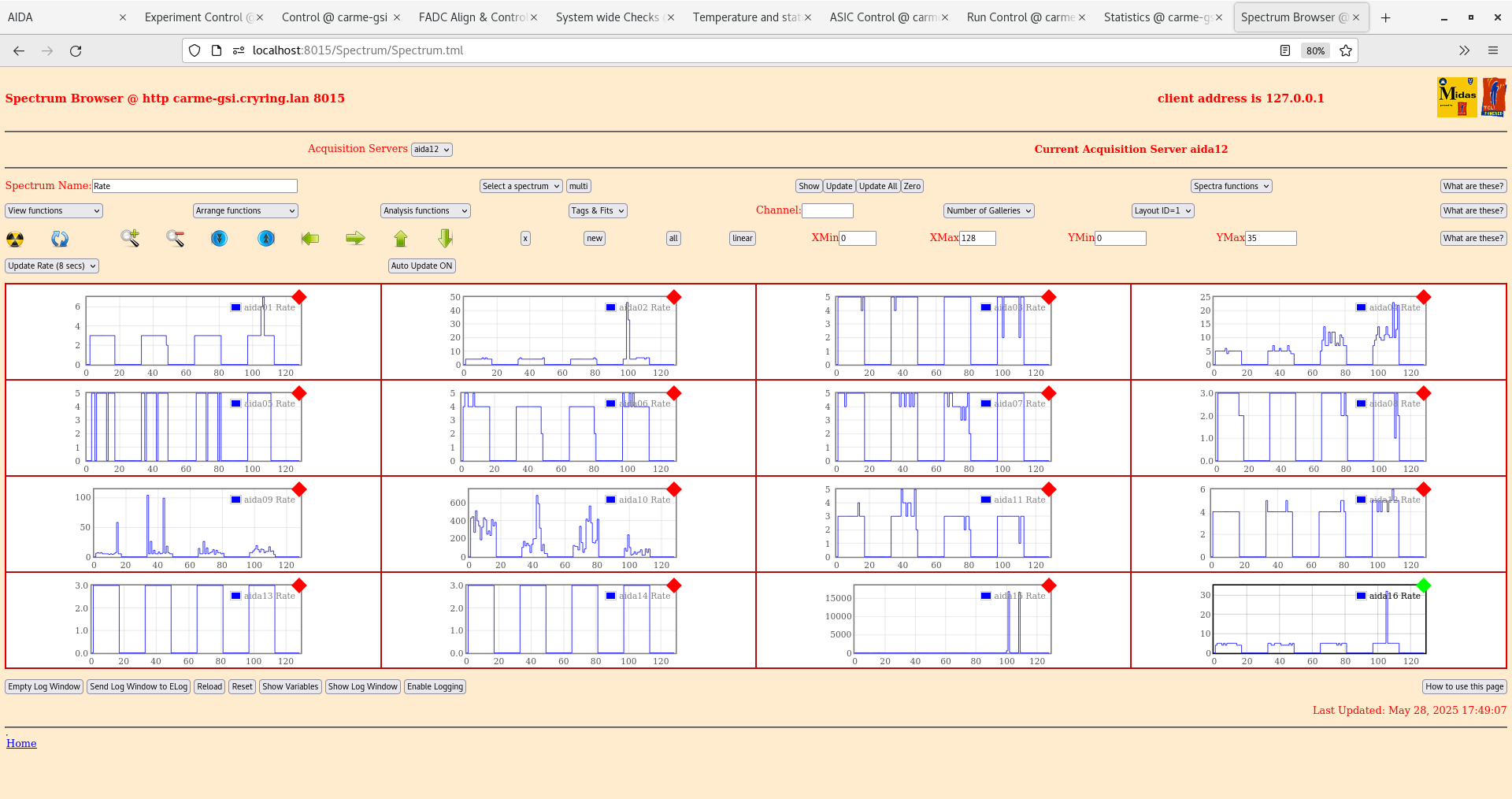Click the zoom out magnifier icon
This screenshot has width=1512, height=799.
coord(175,238)
